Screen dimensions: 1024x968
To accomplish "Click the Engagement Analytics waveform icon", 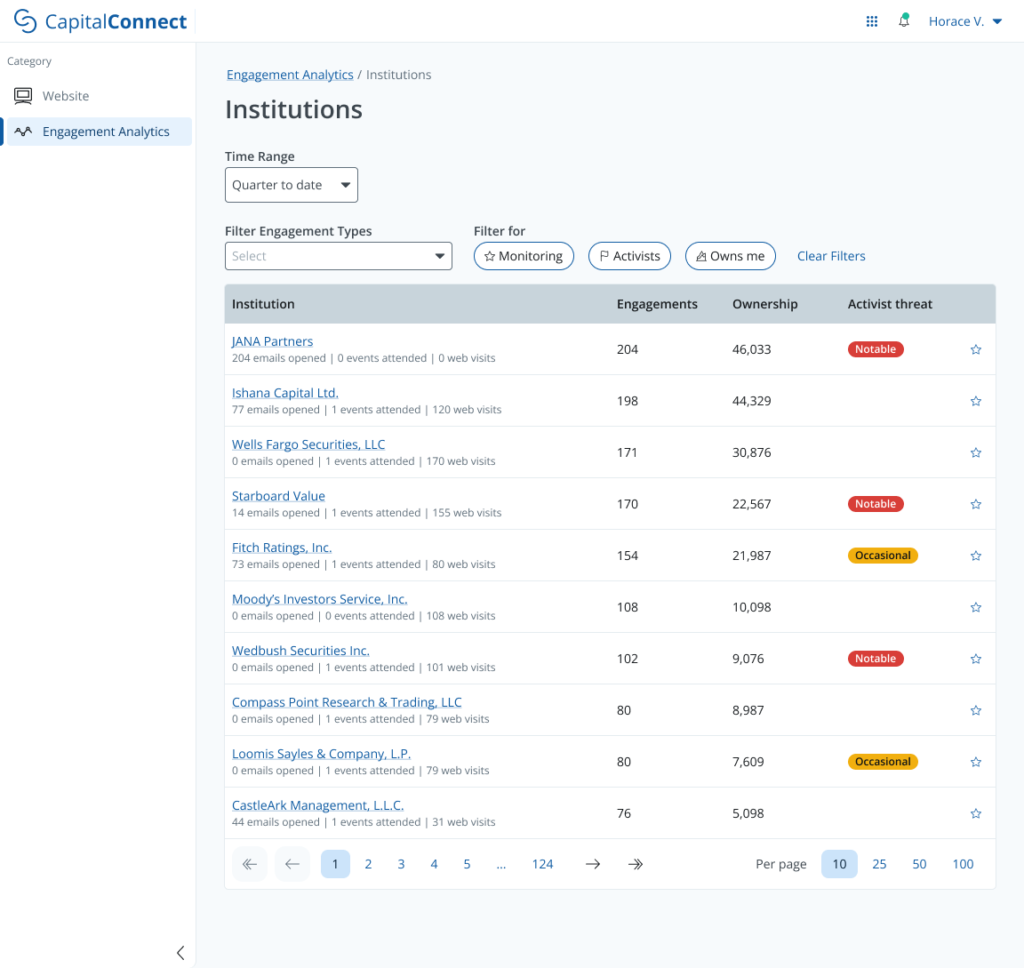I will [x=23, y=131].
